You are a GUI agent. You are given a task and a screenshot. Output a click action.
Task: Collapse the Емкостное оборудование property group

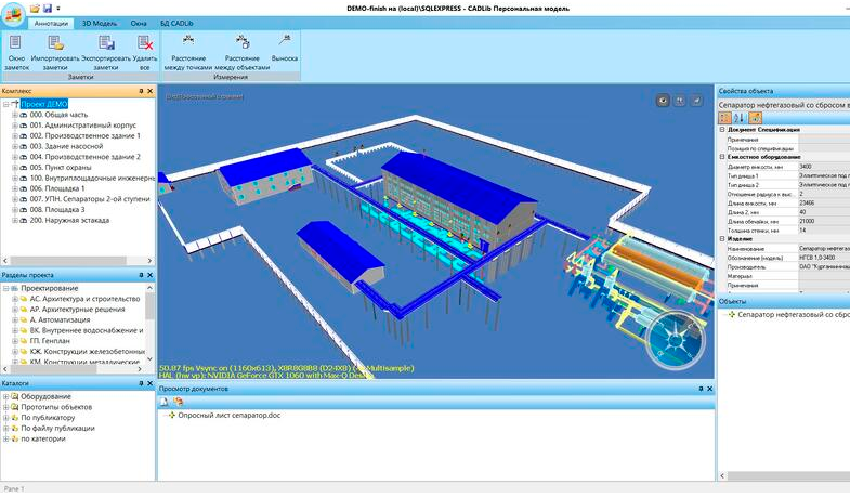[x=722, y=157]
